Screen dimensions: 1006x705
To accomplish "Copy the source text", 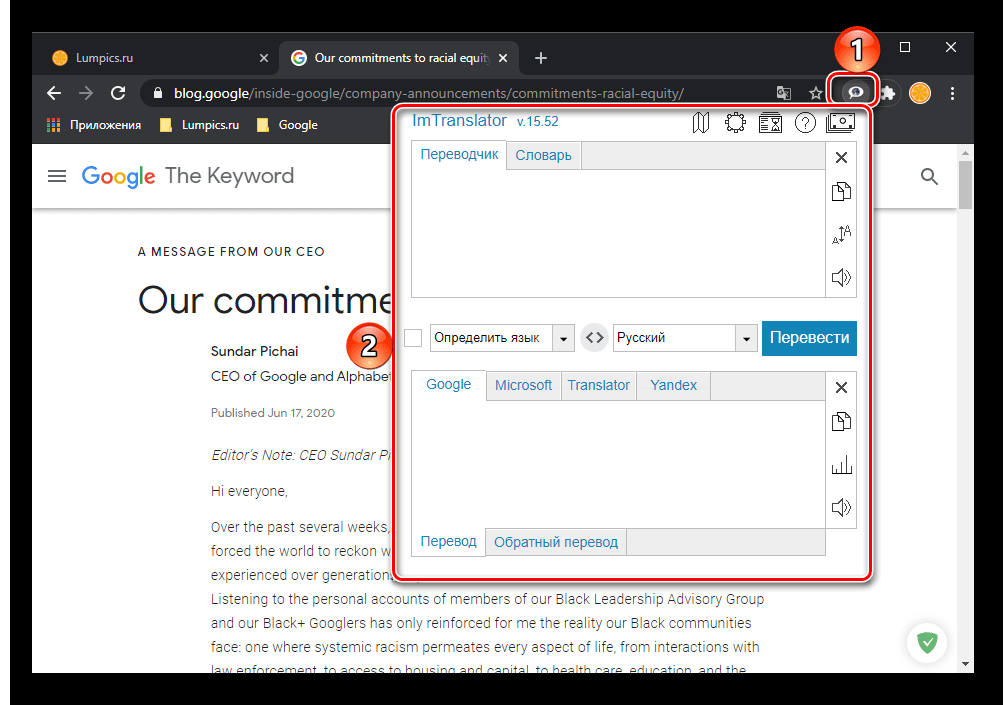I will (x=841, y=192).
